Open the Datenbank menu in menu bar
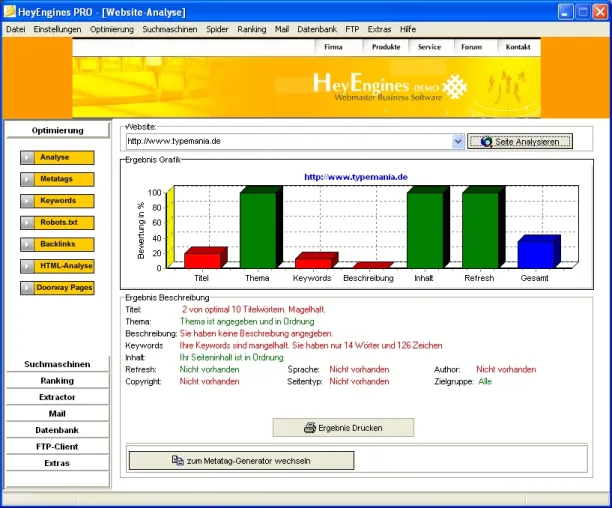The image size is (612, 508). [x=317, y=29]
